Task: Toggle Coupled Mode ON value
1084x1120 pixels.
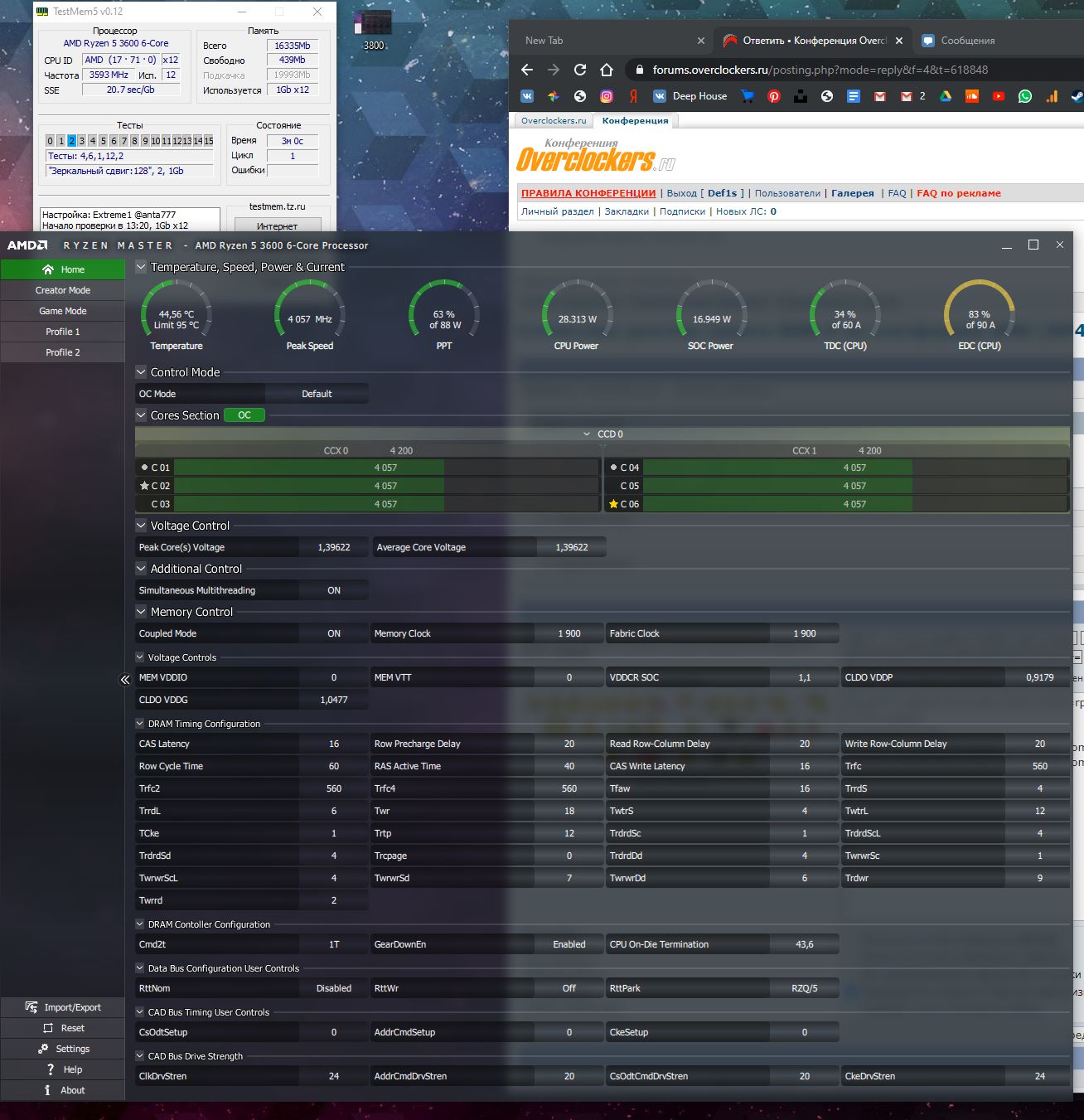Action: (x=334, y=633)
